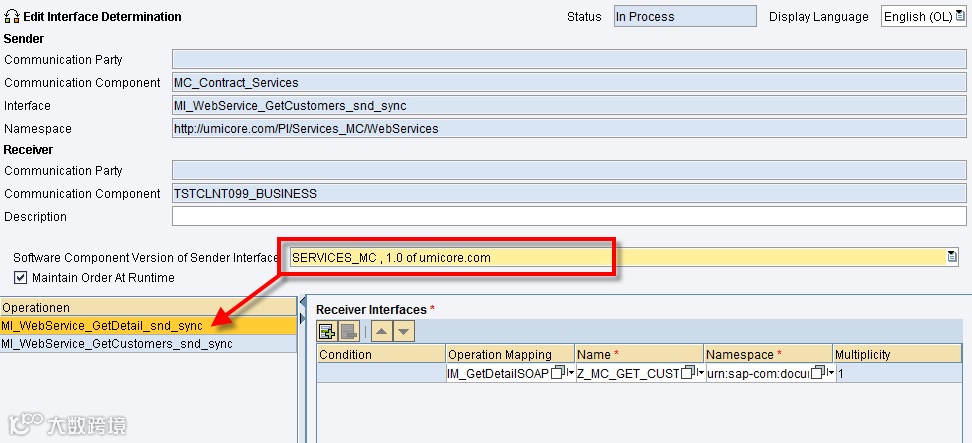The height and width of the screenshot is (443, 972).
Task: Open value help for Operation Mapping cell
Action: click(557, 373)
